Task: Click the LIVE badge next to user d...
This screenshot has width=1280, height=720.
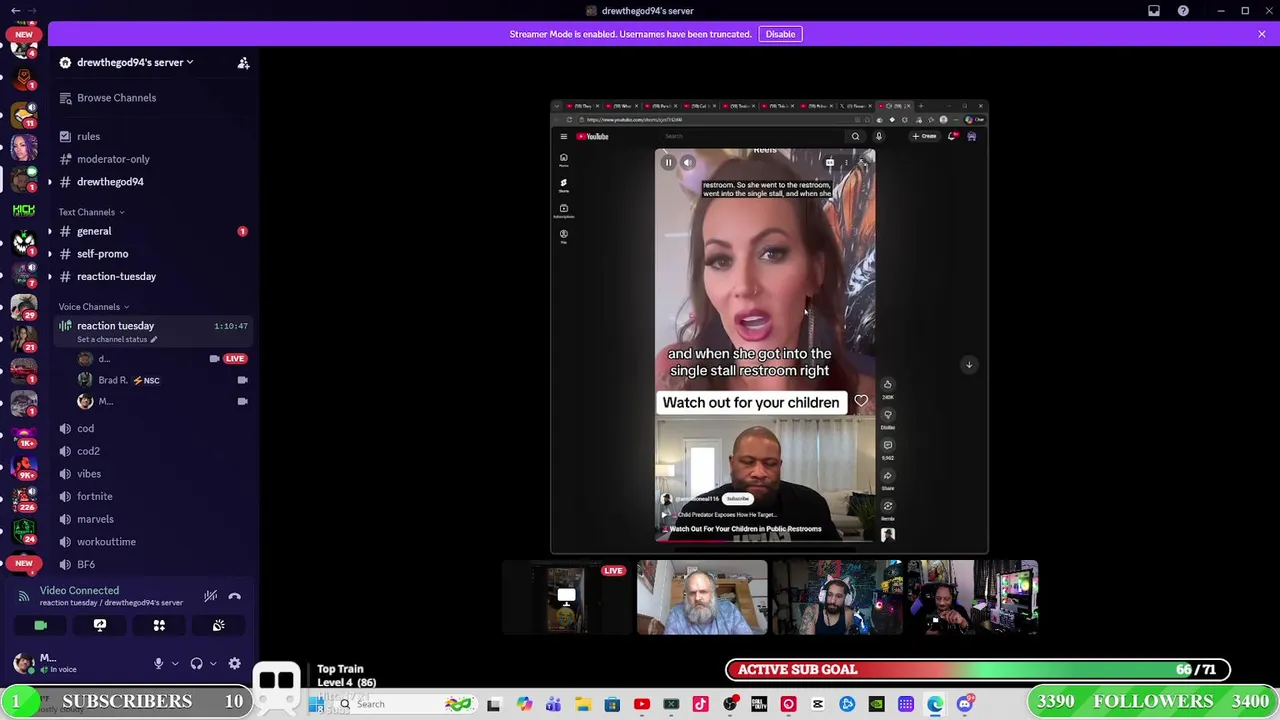Action: coord(235,358)
